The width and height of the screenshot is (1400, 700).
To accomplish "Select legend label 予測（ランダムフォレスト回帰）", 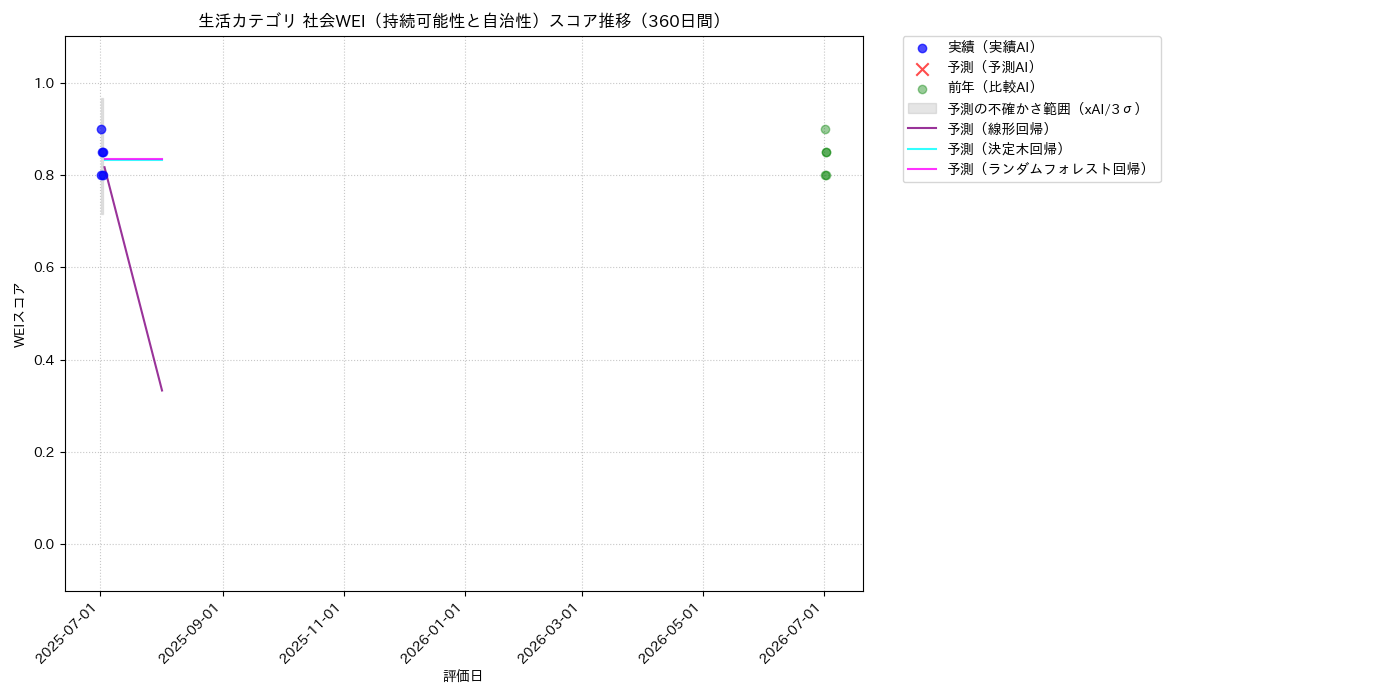I will (x=1048, y=169).
